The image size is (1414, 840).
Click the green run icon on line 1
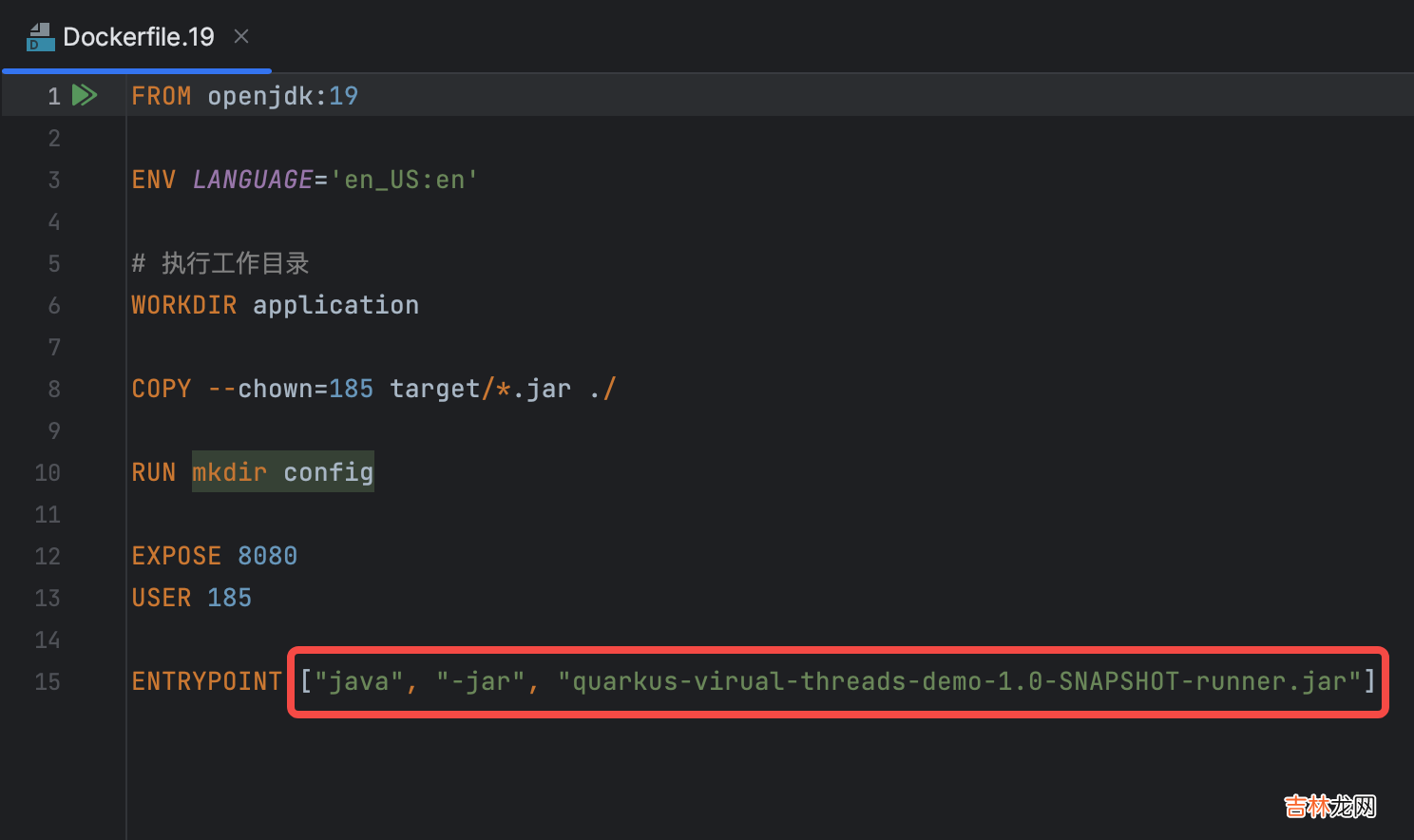click(85, 95)
